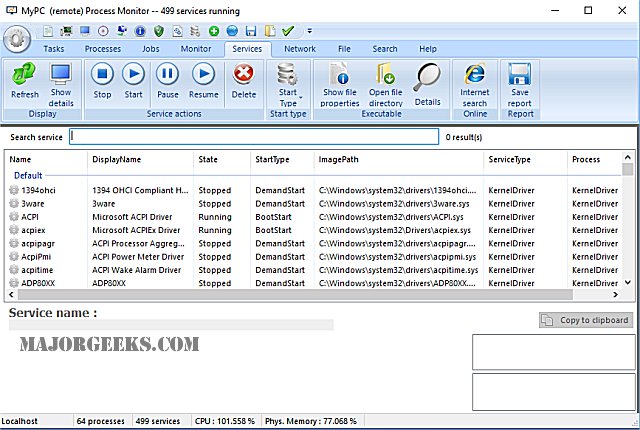Click vertical scrollbar down arrow

(628, 282)
